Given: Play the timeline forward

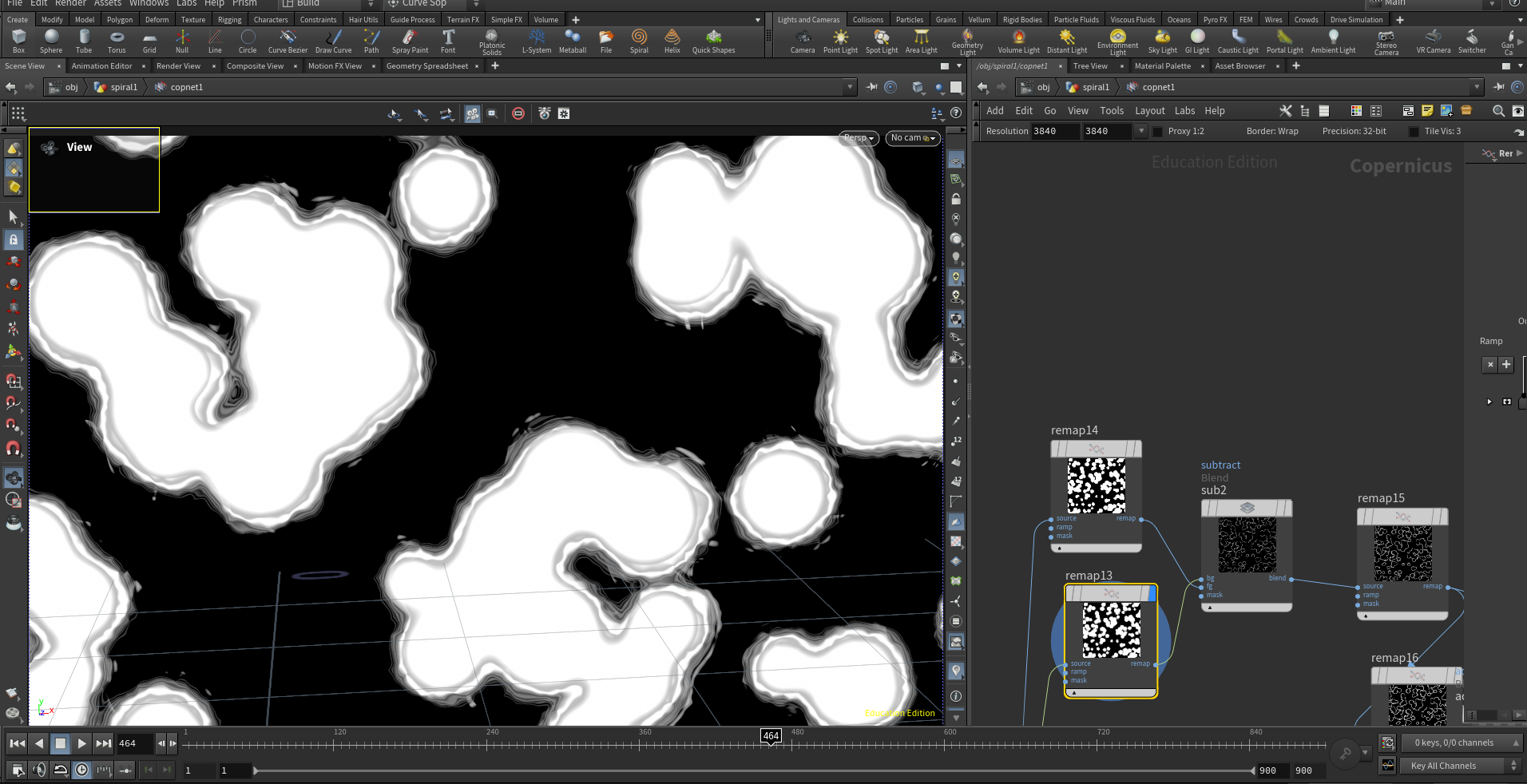Looking at the screenshot, I should point(82,743).
